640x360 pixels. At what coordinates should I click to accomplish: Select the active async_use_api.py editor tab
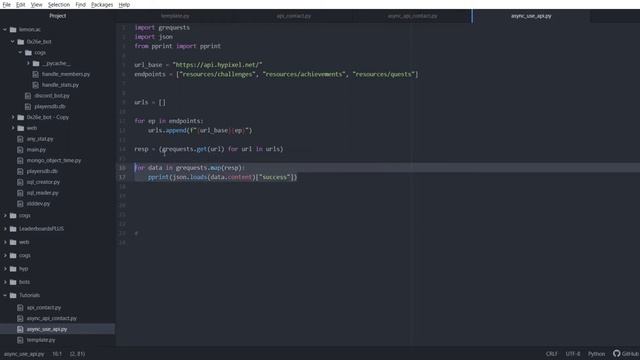[531, 16]
